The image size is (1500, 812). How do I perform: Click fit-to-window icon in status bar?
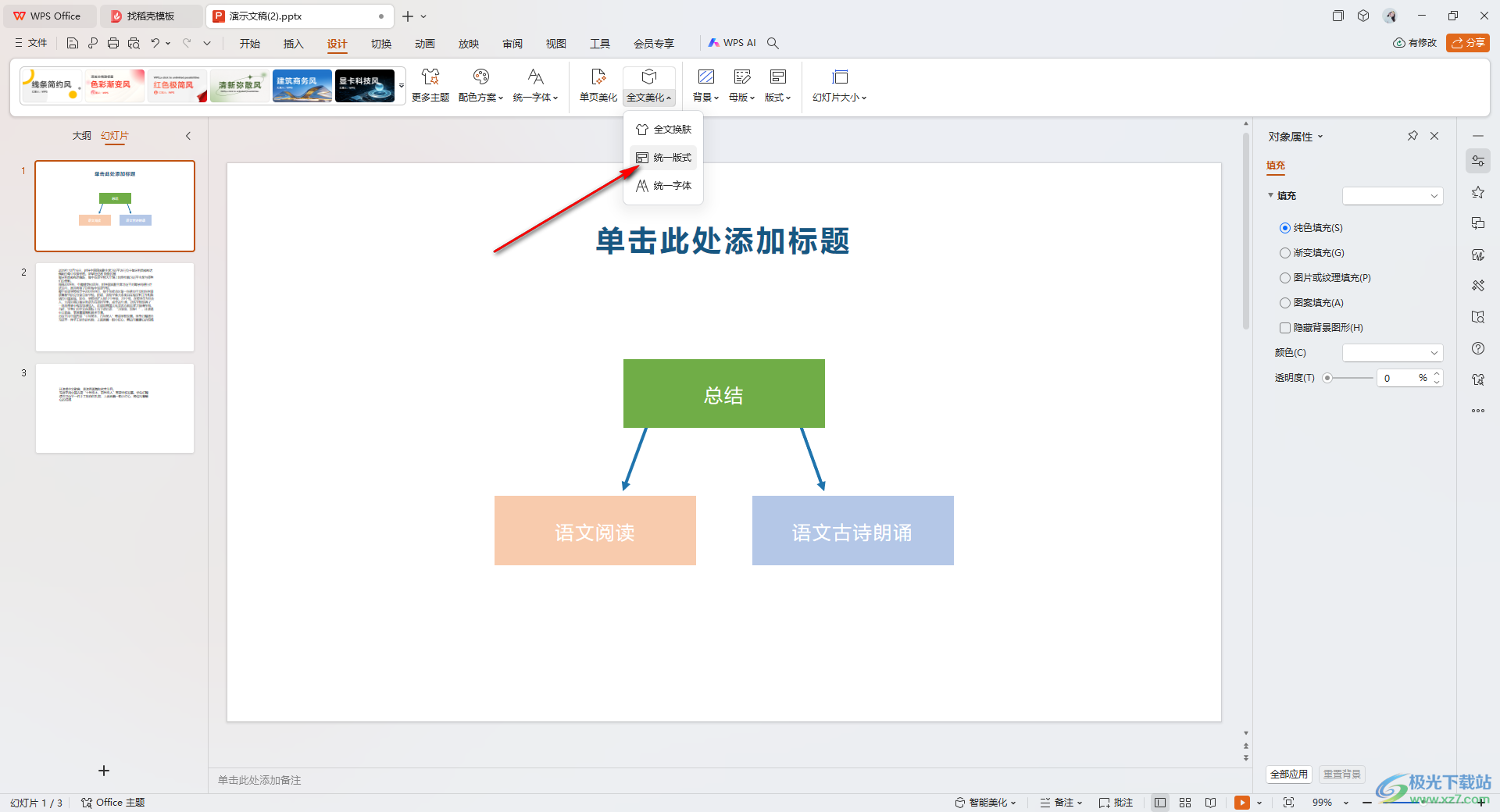(x=1288, y=803)
